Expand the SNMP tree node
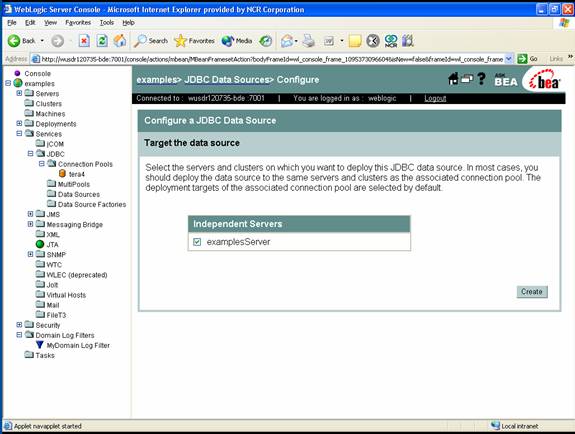The width and height of the screenshot is (575, 434). click(x=30, y=254)
